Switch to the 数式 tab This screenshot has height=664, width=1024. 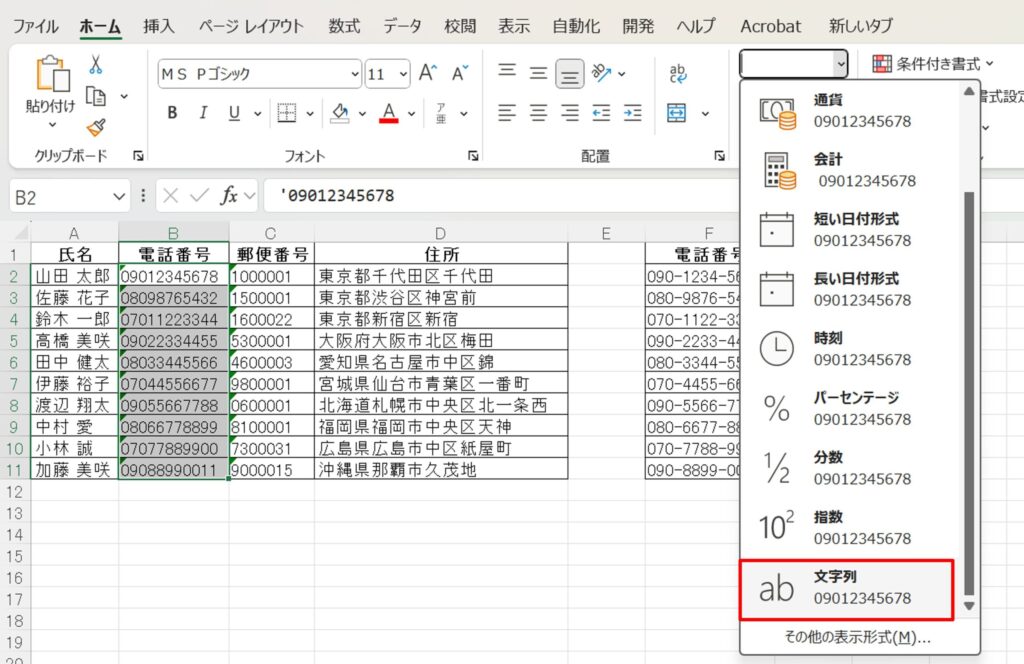pos(344,26)
